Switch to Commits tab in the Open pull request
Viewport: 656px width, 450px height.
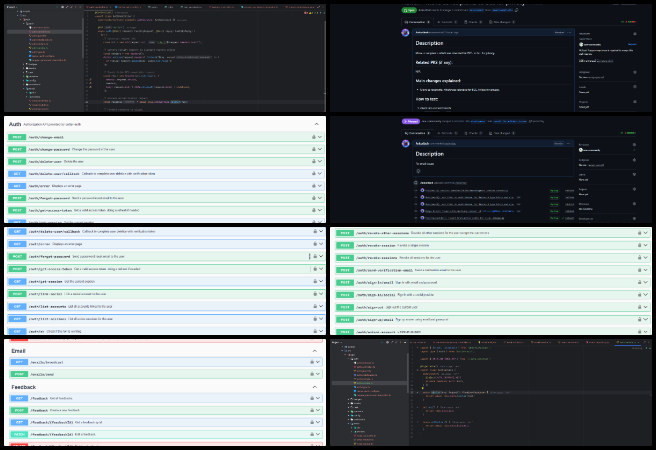pos(447,22)
